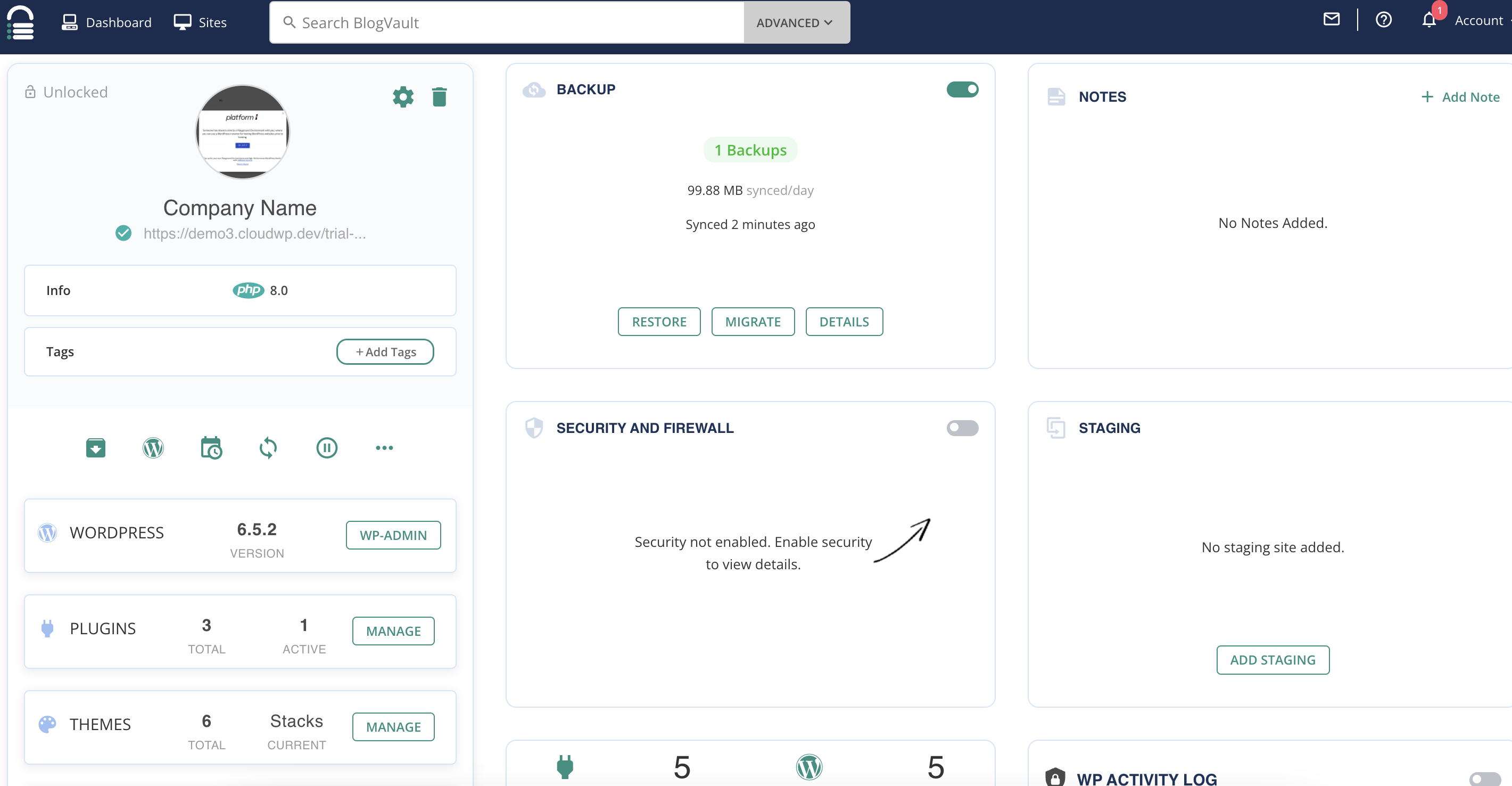This screenshot has width=1512, height=786.
Task: Click the sync/refresh icon
Action: click(x=268, y=448)
